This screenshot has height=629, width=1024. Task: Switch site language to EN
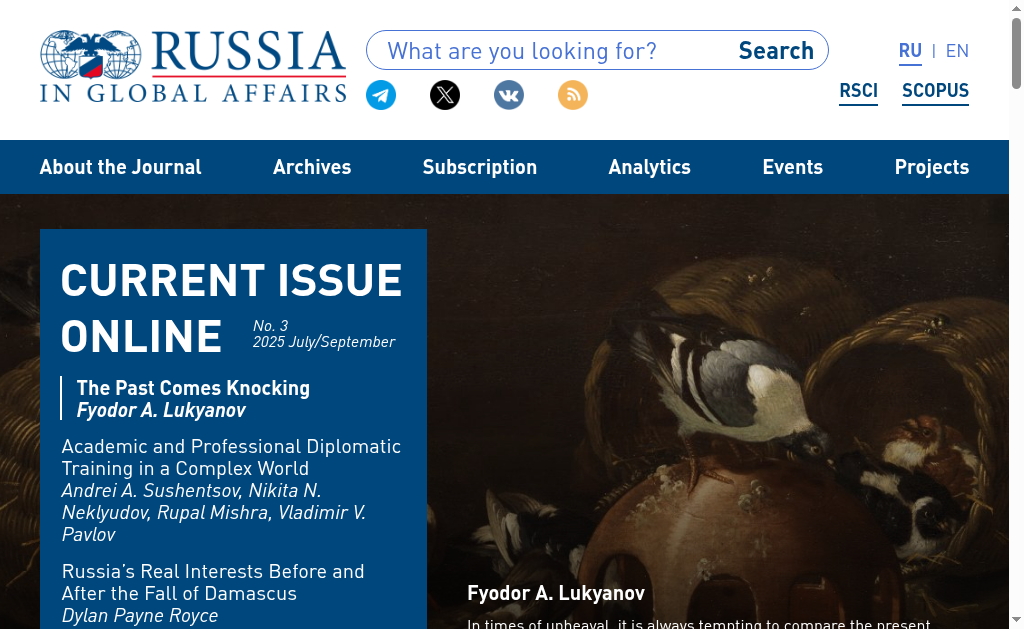(x=957, y=51)
